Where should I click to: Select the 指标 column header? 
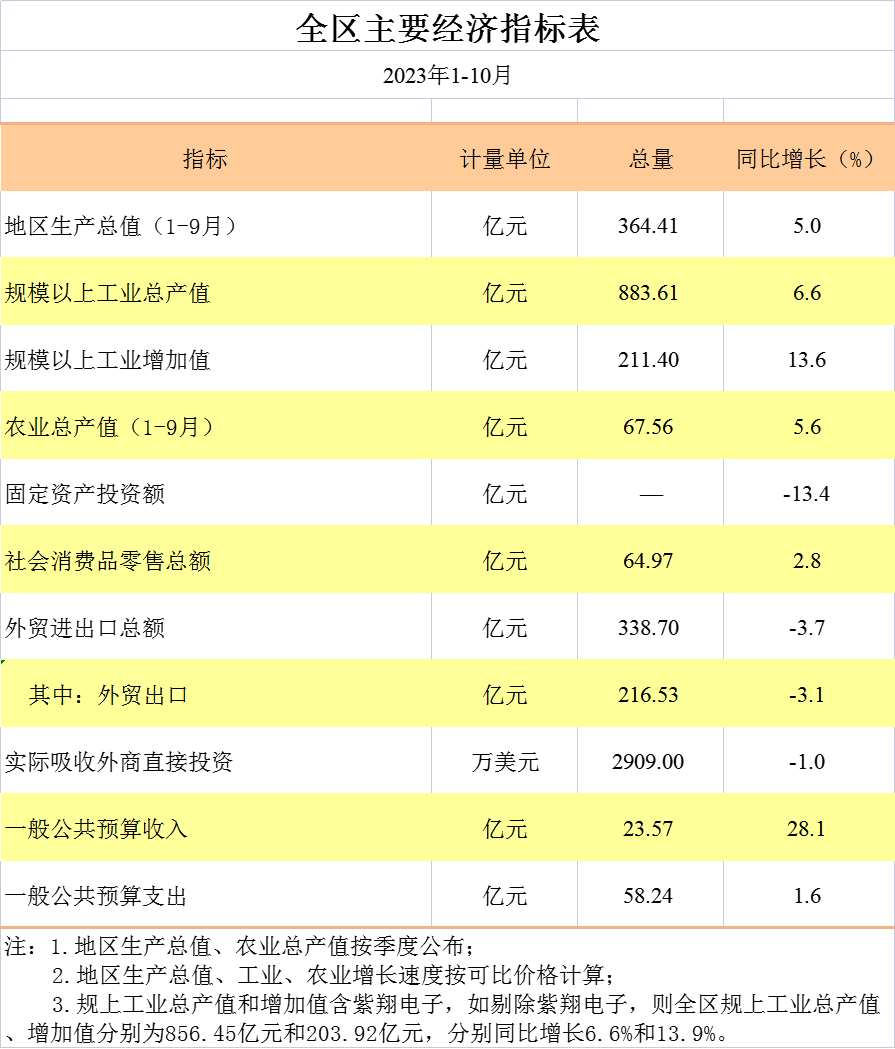tap(205, 159)
